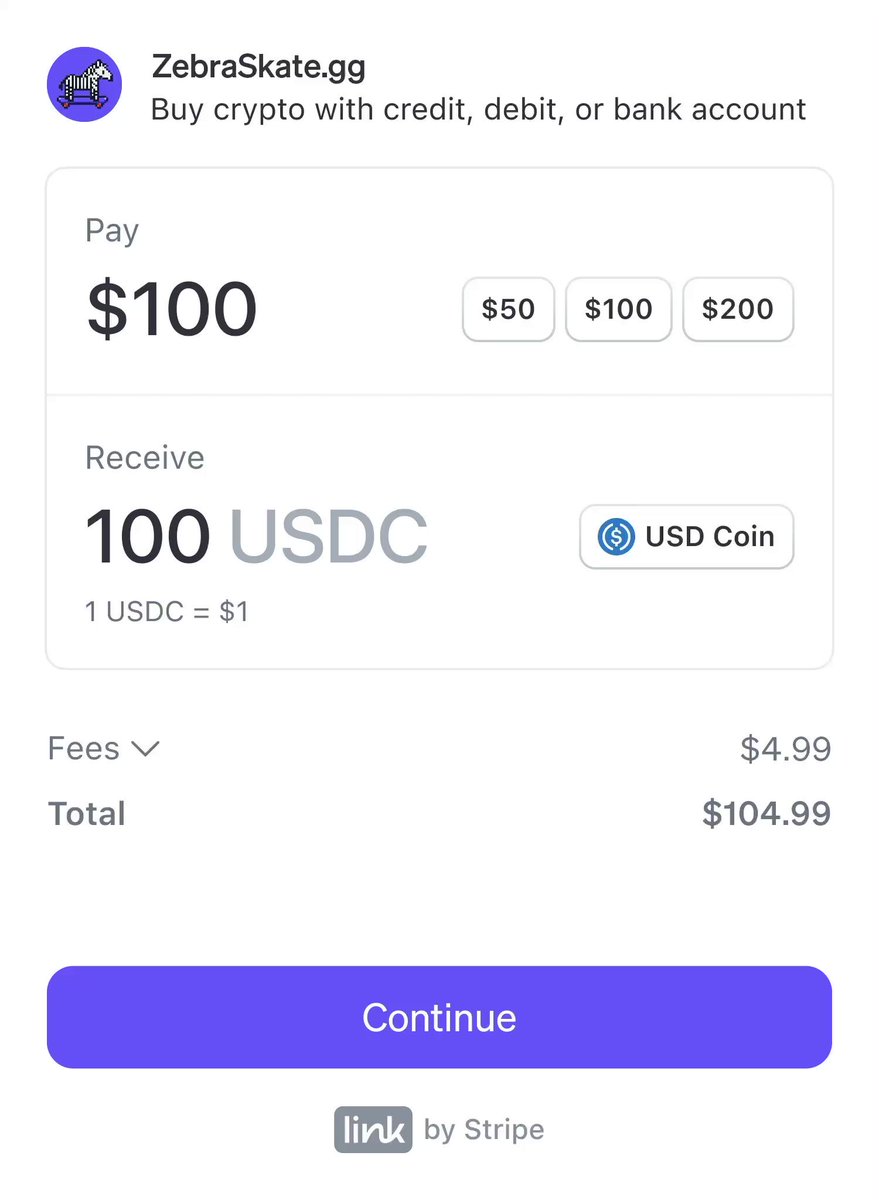Screen dimensions: 879x1200
Task: Click the Fees label to show breakdown
Action: point(84,748)
